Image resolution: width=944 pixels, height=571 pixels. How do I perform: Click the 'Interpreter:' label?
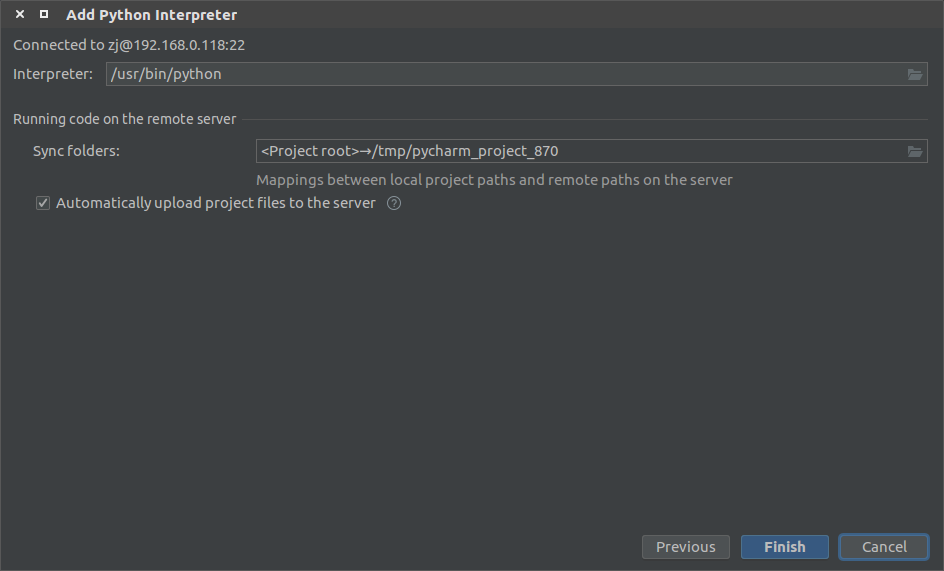click(x=52, y=74)
